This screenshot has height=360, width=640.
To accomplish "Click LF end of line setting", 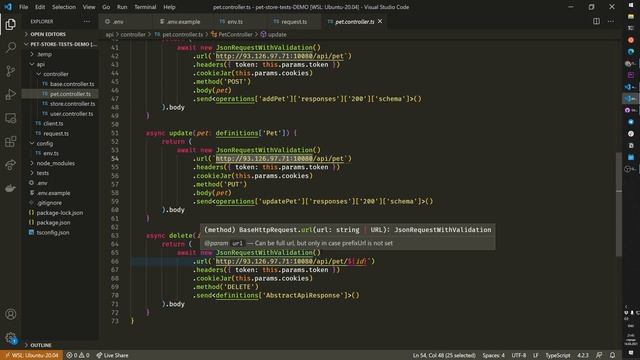I will pyautogui.click(x=535, y=355).
